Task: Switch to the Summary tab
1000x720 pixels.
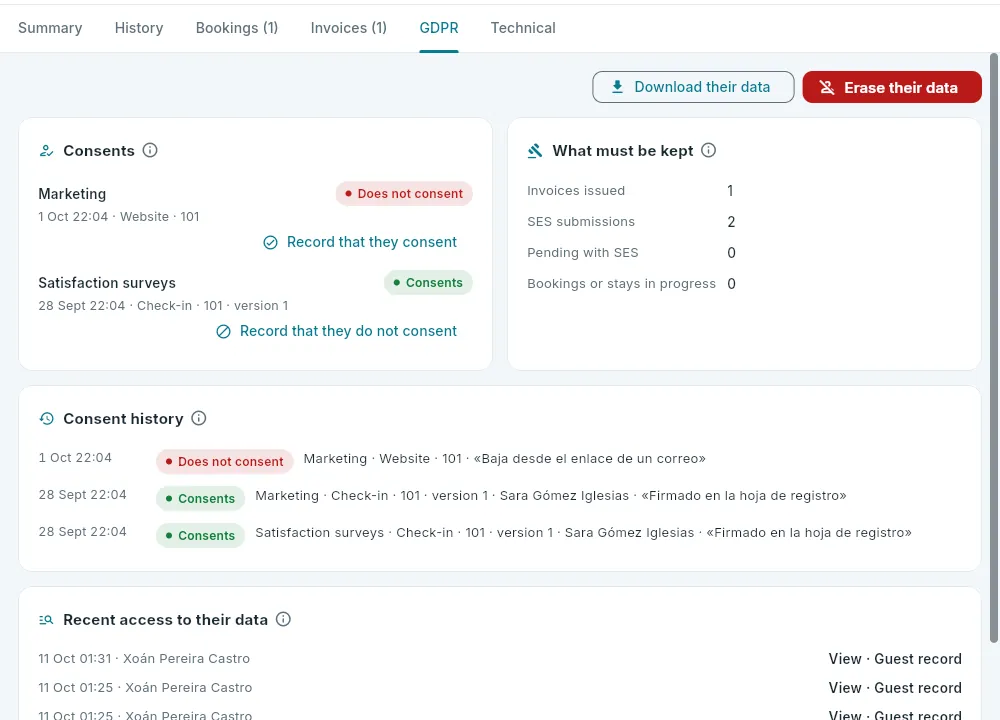Action: click(x=50, y=28)
